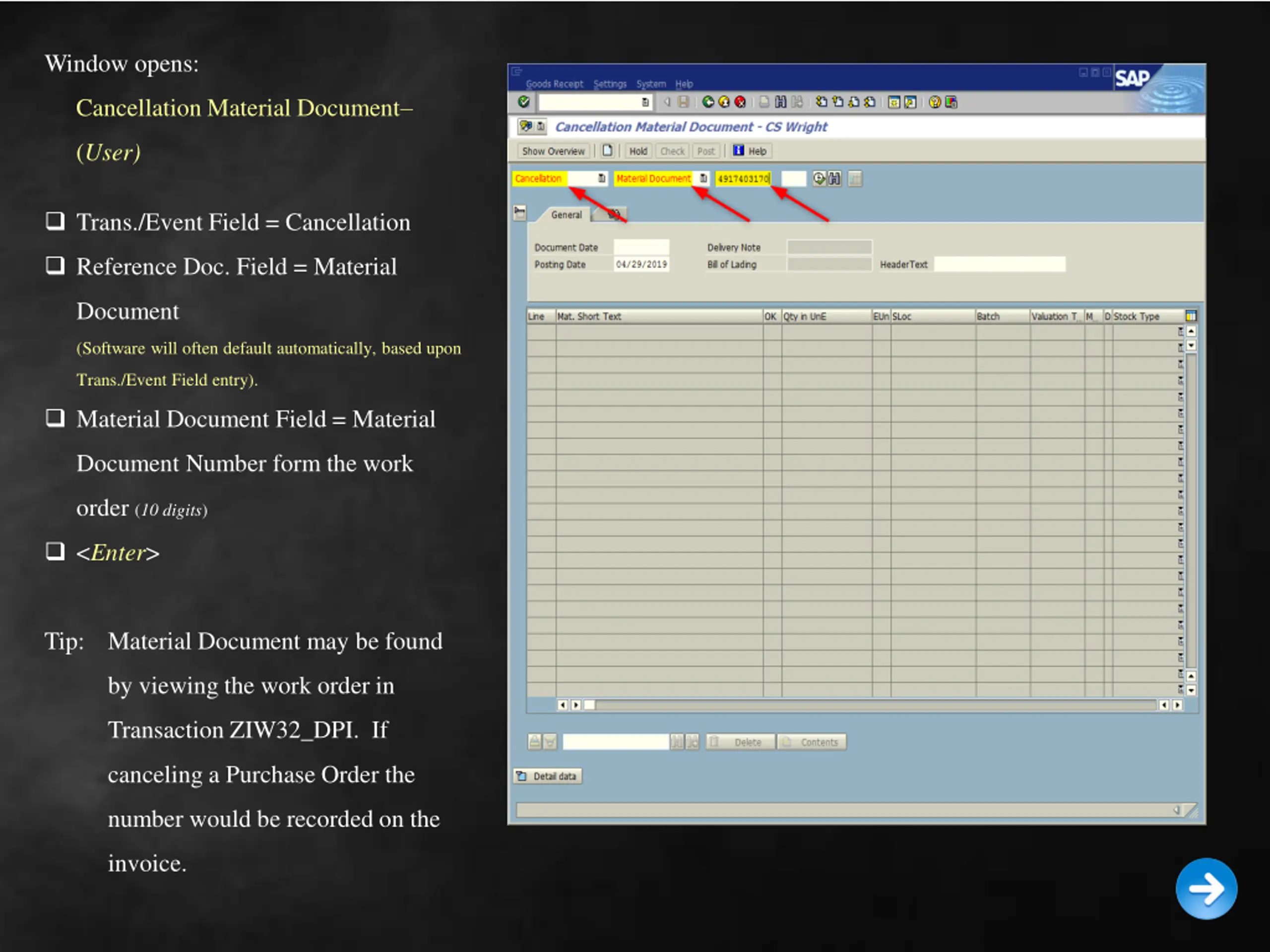Click the Find binoculars icon in toolbar

[x=780, y=102]
